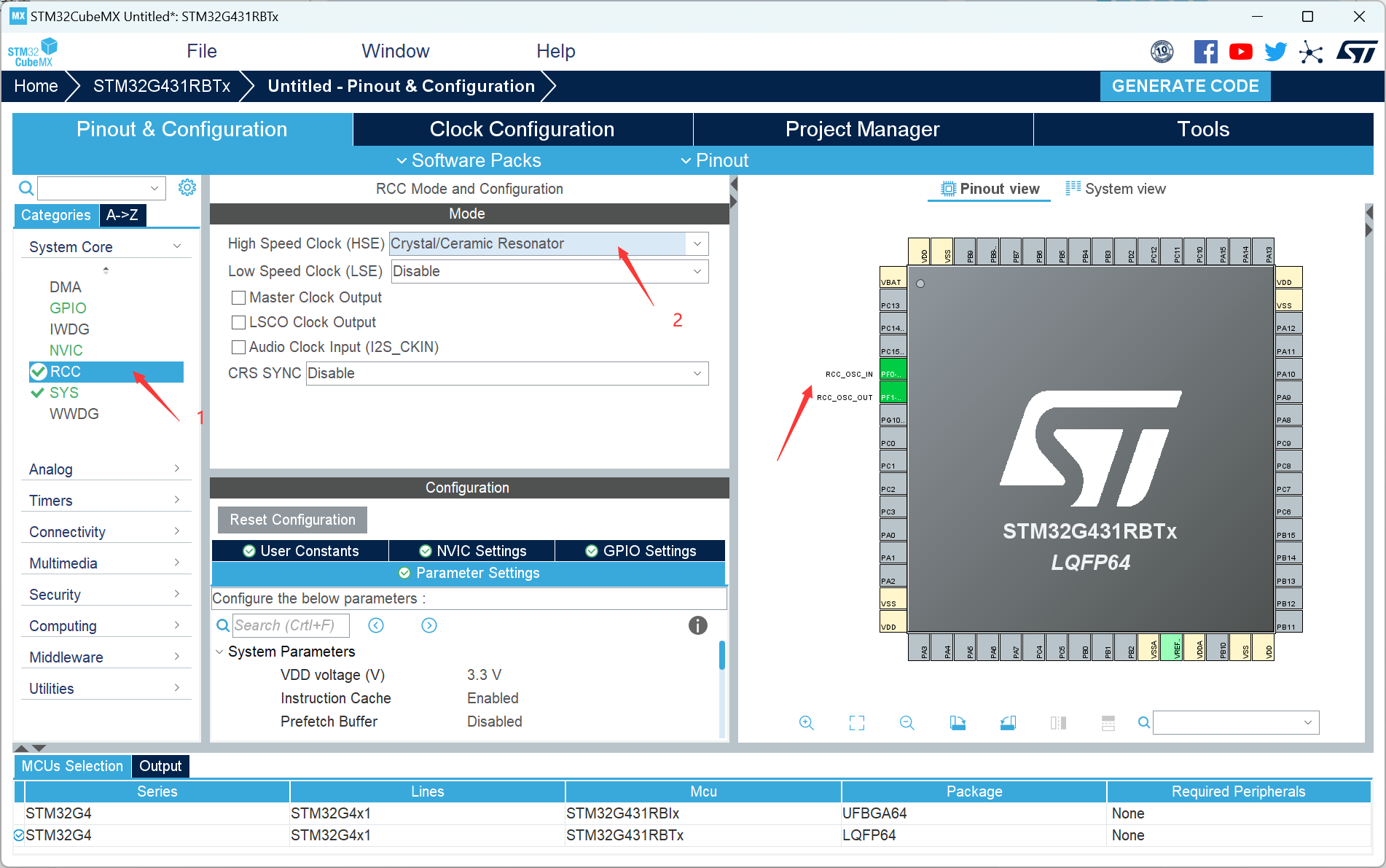
Task: Show parameter info with the info icon
Action: pos(697,625)
